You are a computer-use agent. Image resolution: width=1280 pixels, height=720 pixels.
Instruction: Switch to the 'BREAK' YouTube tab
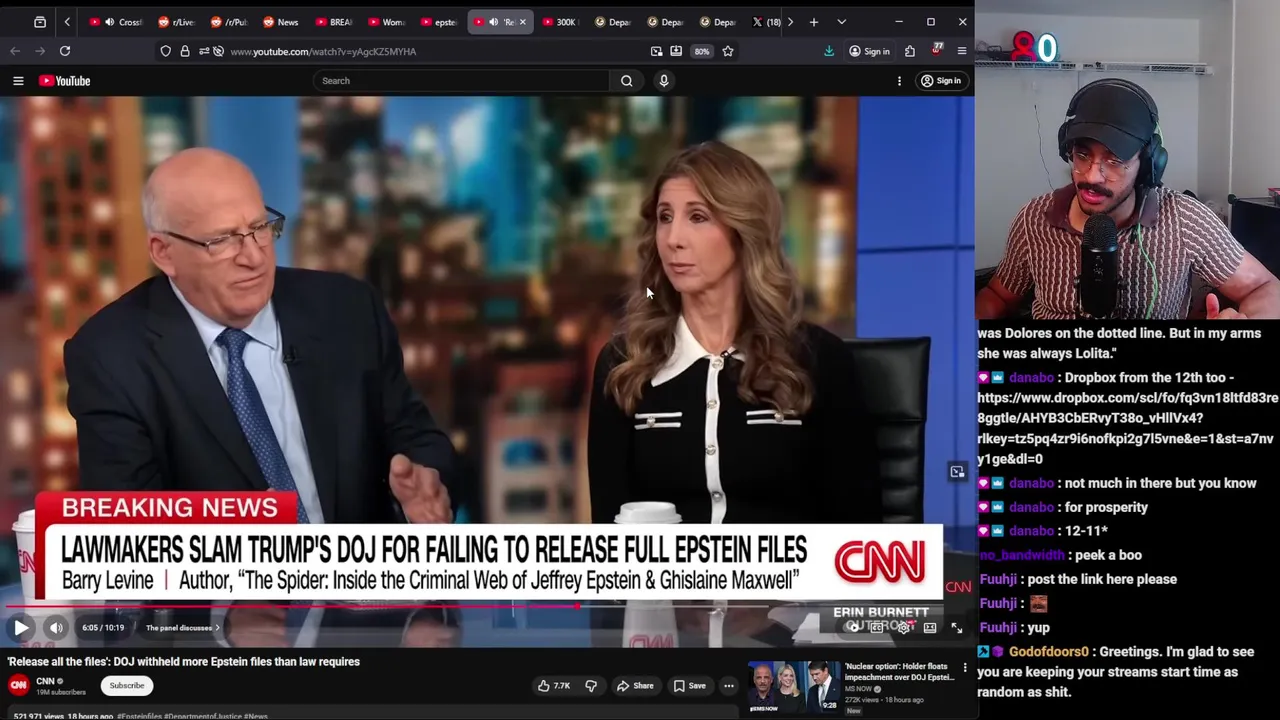[x=334, y=22]
